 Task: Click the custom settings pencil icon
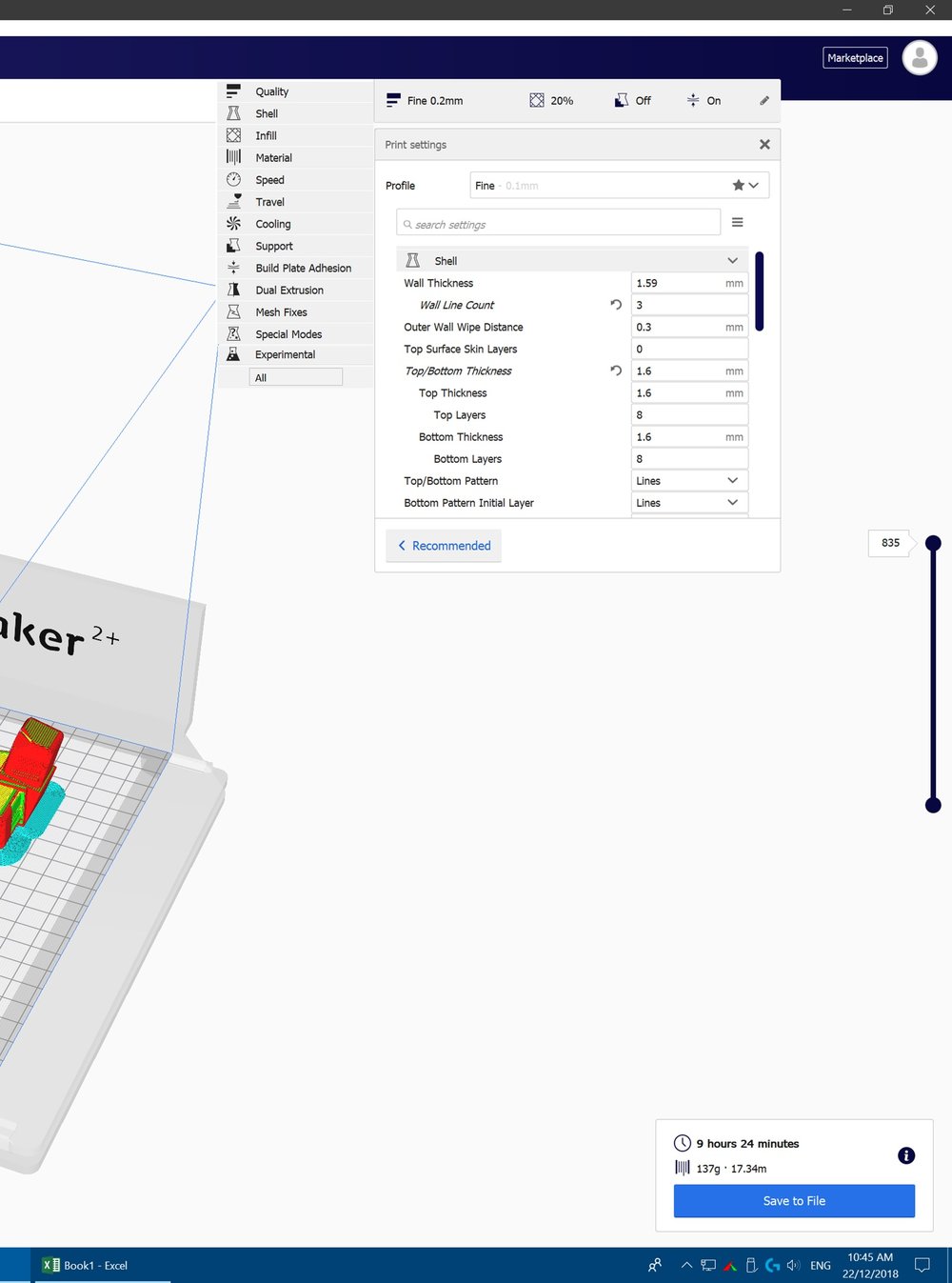coord(764,100)
